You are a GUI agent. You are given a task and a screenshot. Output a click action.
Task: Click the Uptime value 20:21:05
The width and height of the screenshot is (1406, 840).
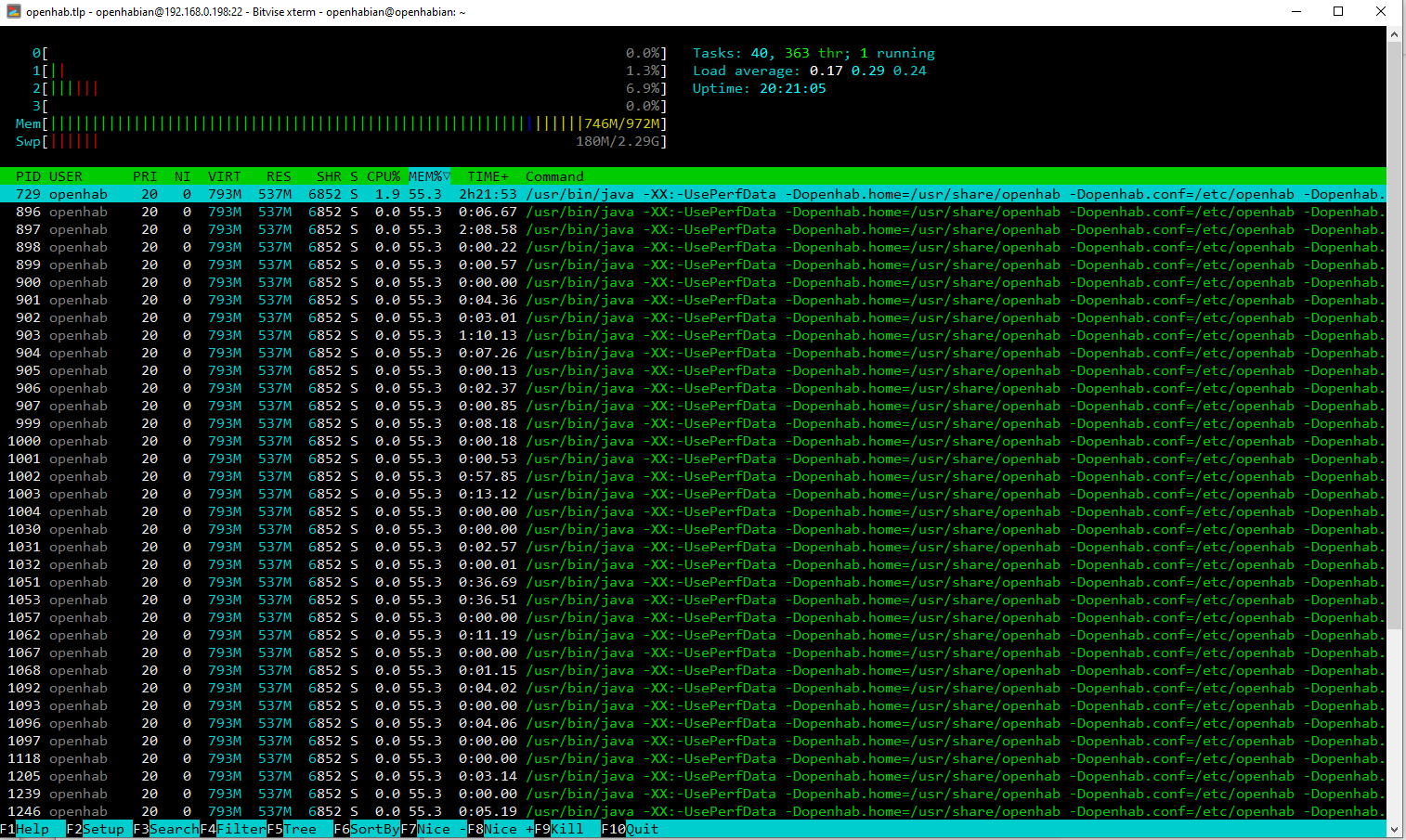pyautogui.click(x=792, y=88)
